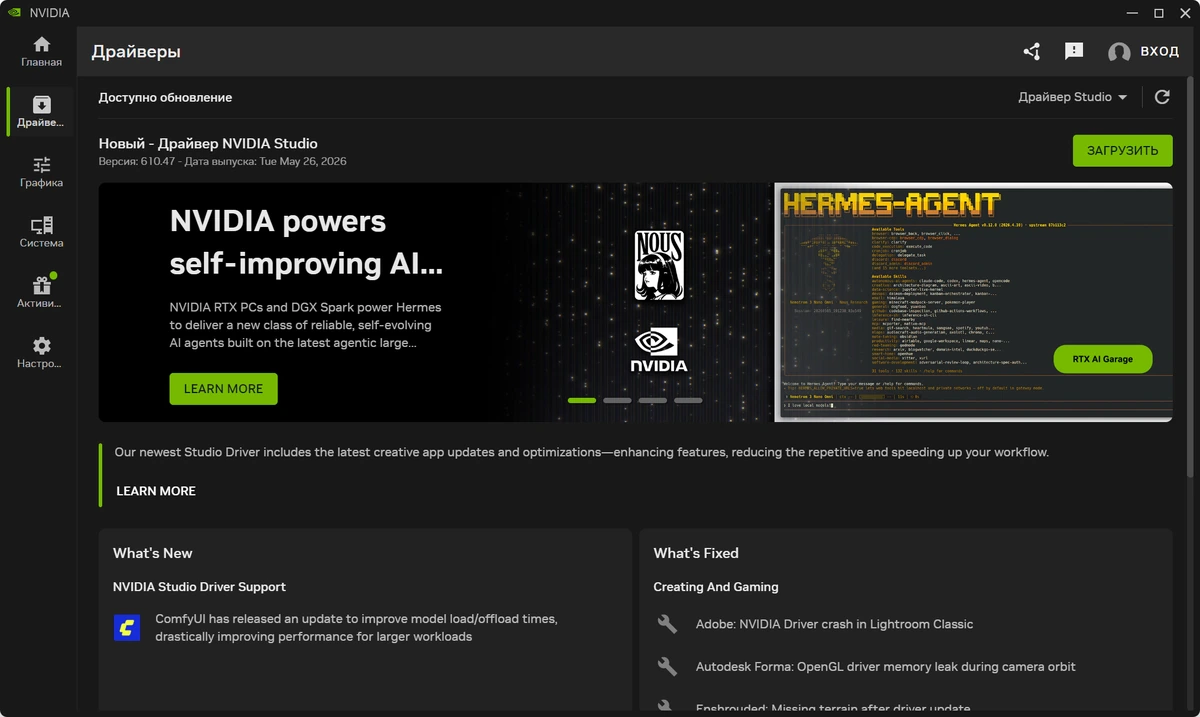Click the share icon in header
Image resolution: width=1200 pixels, height=717 pixels.
(1032, 51)
